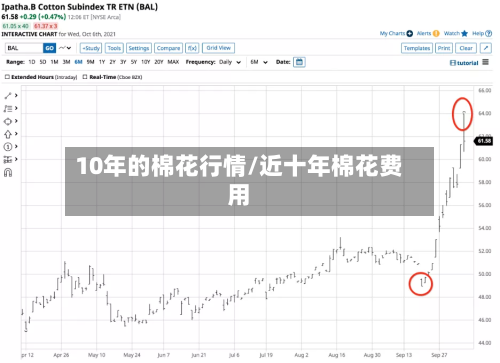Set range to 1Y
The height and width of the screenshot is (363, 500).
(102, 62)
